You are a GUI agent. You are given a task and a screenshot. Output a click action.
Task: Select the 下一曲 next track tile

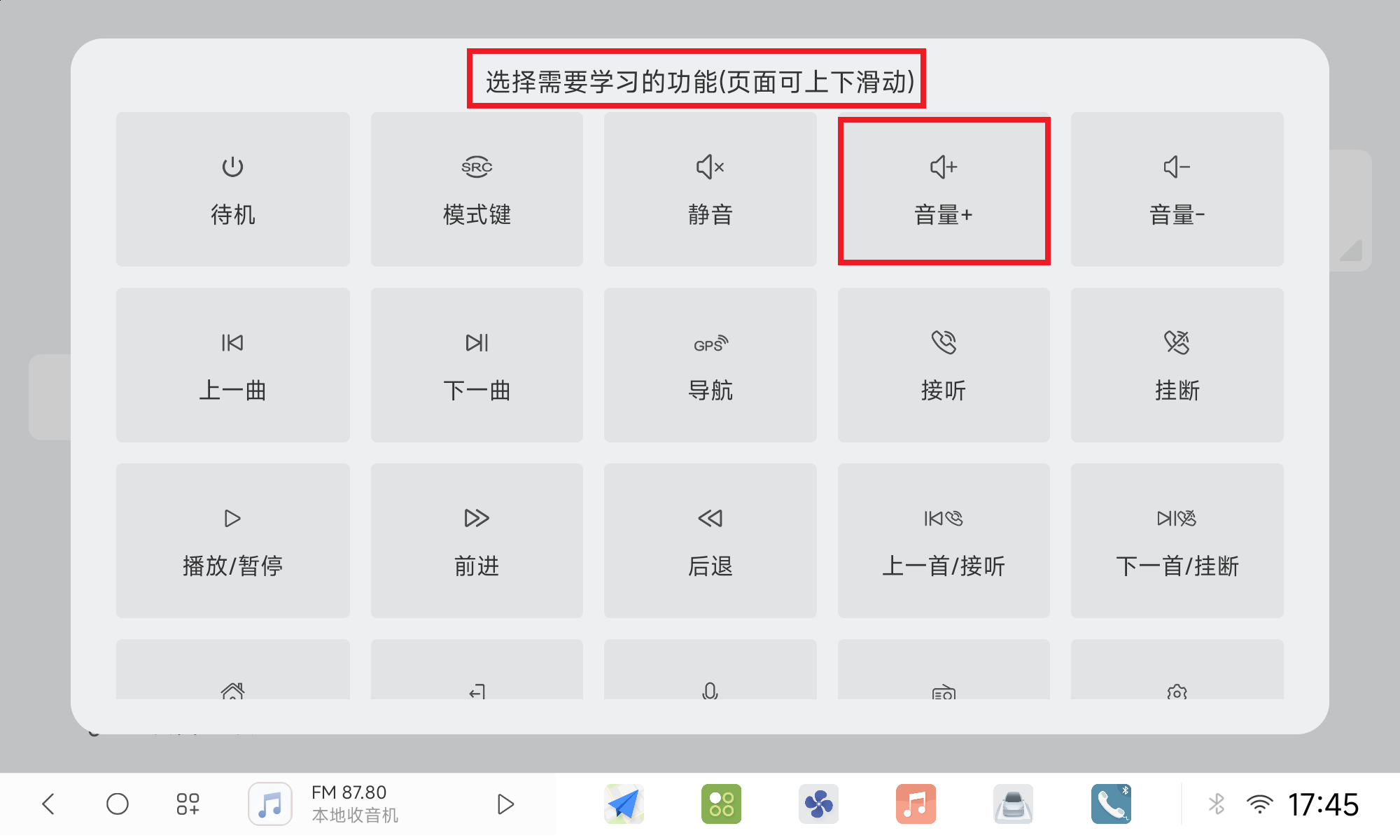coord(477,365)
